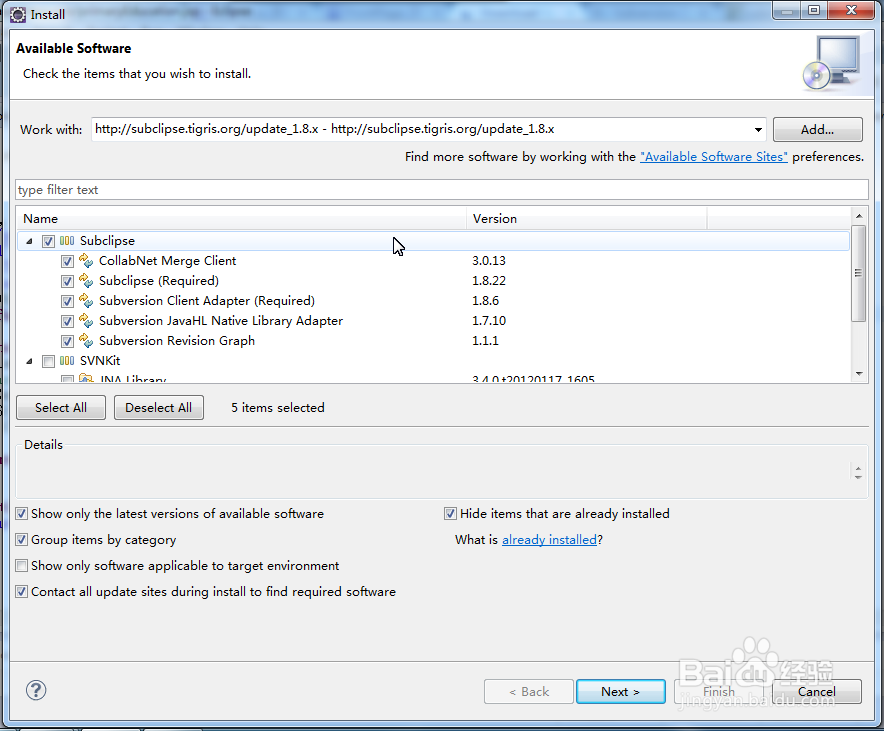Click the SVNKit category icon
Viewport: 884px width, 731px height.
click(x=67, y=361)
